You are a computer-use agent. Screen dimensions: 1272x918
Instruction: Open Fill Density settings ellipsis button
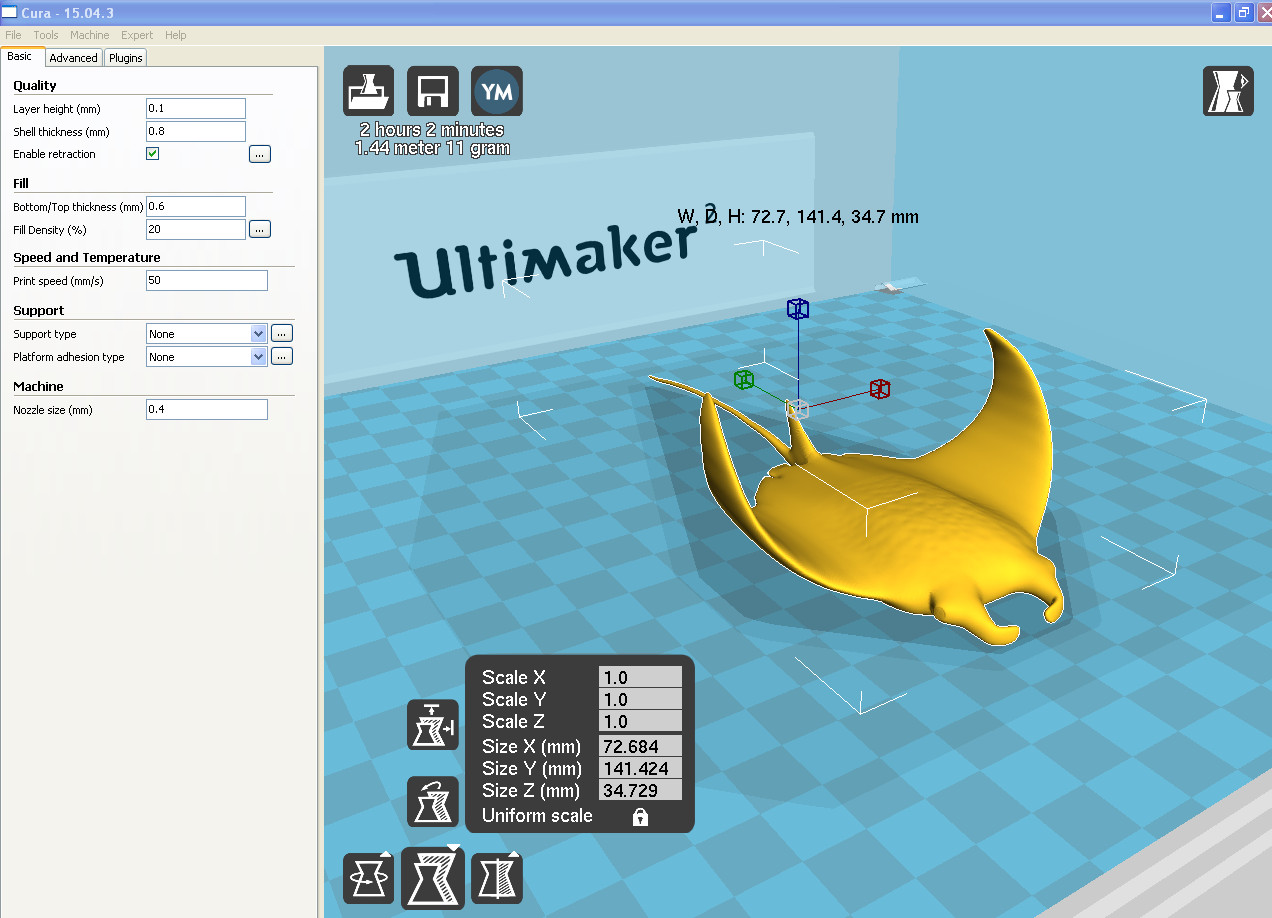point(260,229)
